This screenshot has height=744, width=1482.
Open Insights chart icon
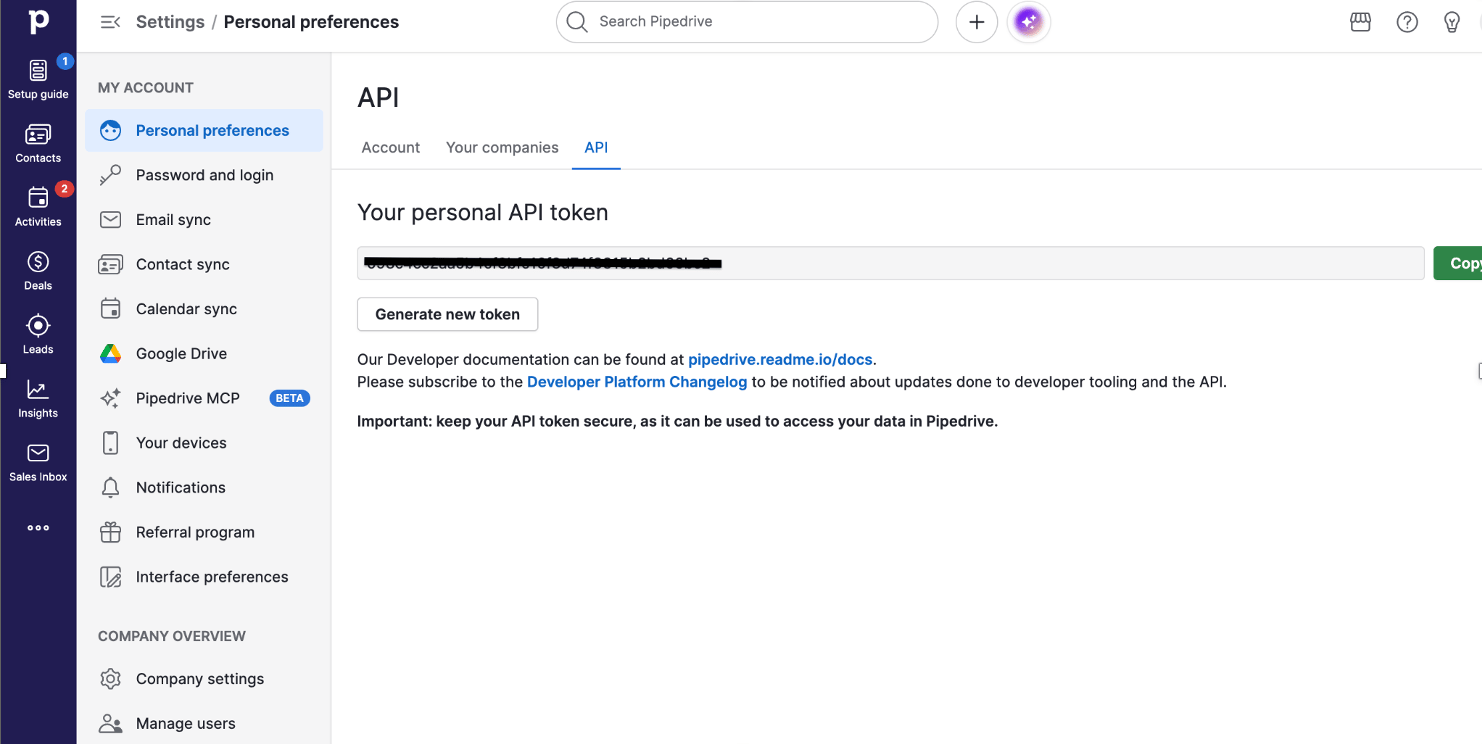(38, 390)
